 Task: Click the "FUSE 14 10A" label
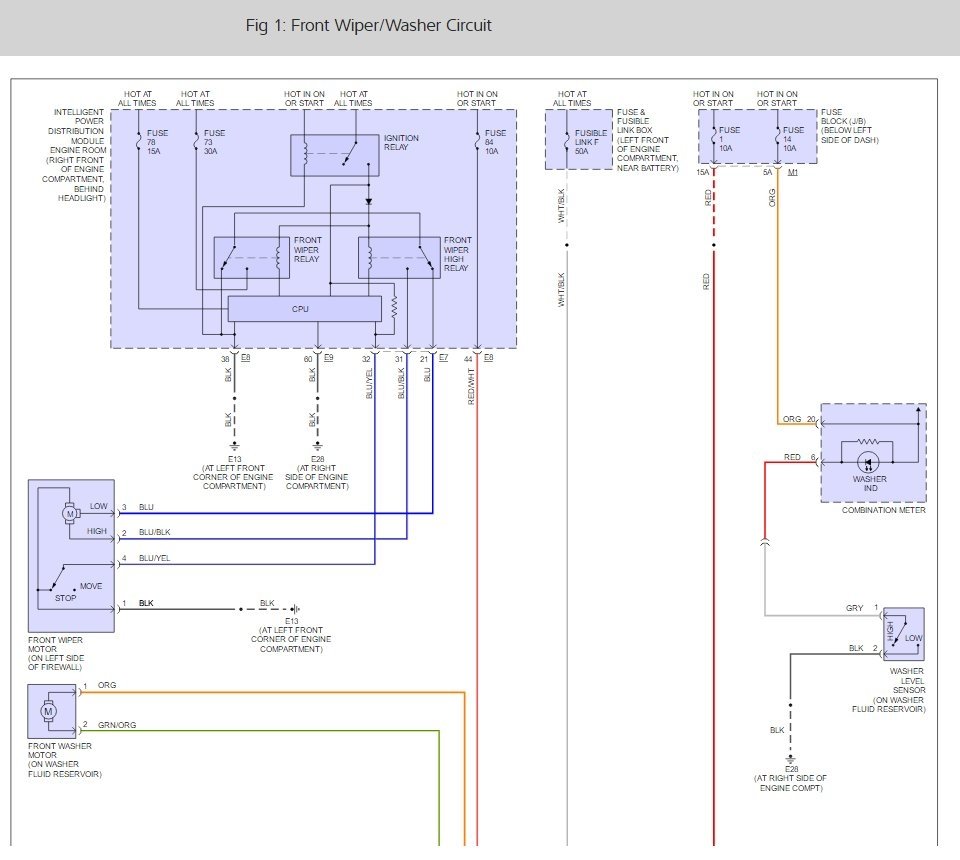(x=793, y=139)
